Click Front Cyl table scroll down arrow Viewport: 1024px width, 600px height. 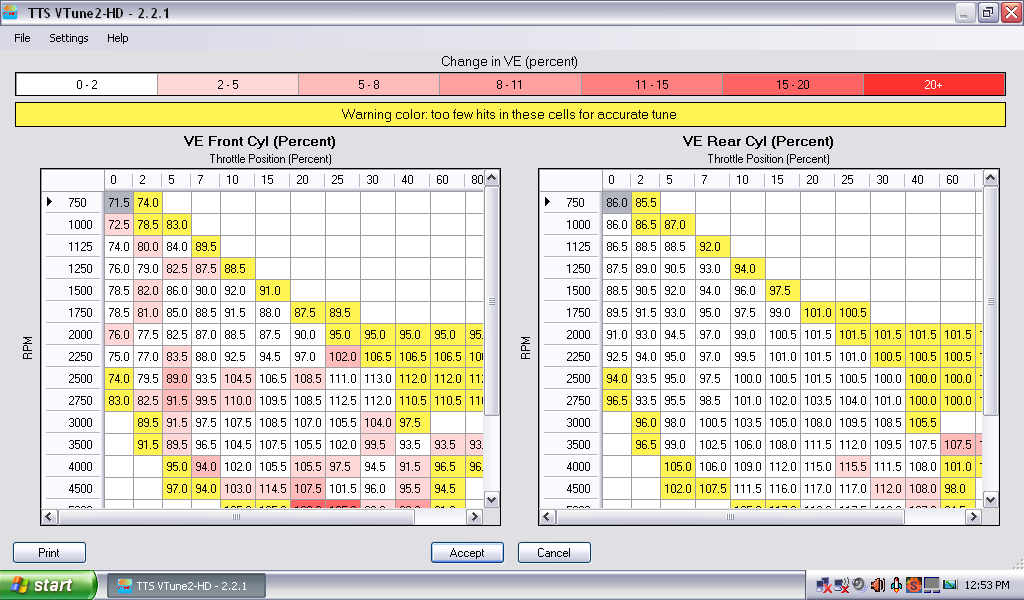tap(492, 499)
